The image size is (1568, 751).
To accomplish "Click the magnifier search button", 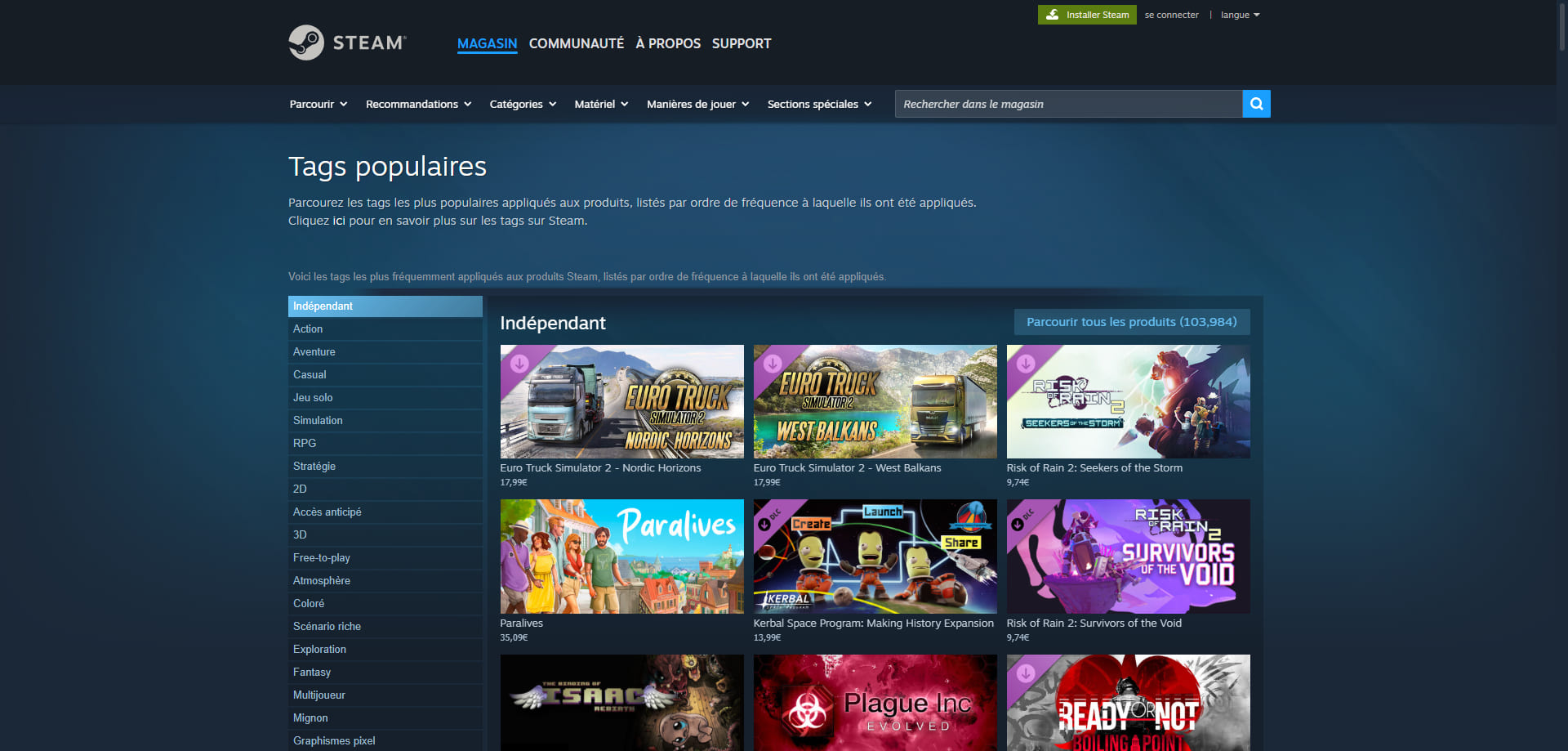I will pyautogui.click(x=1256, y=104).
